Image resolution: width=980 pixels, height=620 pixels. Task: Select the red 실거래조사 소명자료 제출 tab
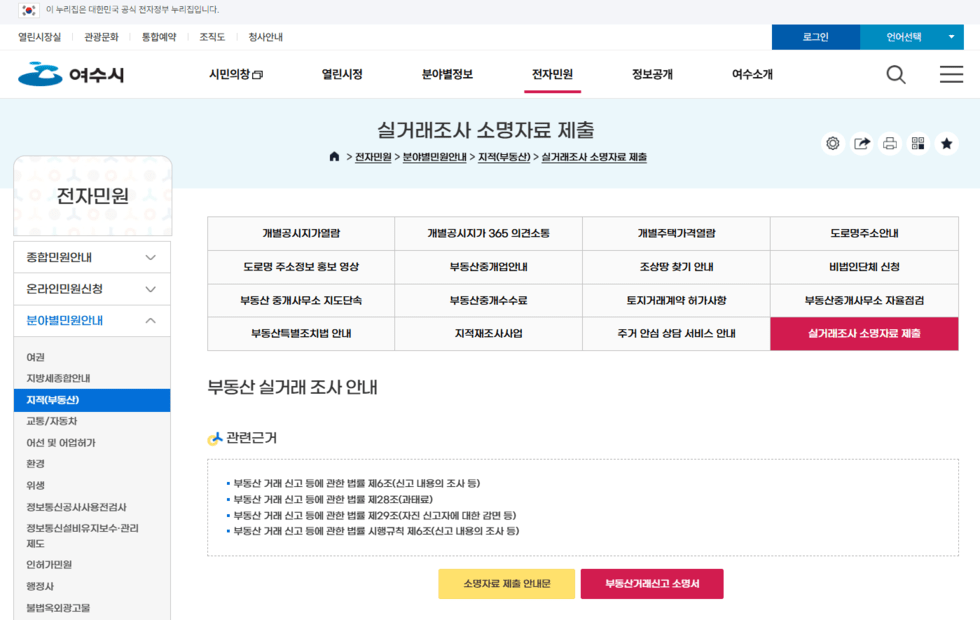pyautogui.click(x=864, y=334)
